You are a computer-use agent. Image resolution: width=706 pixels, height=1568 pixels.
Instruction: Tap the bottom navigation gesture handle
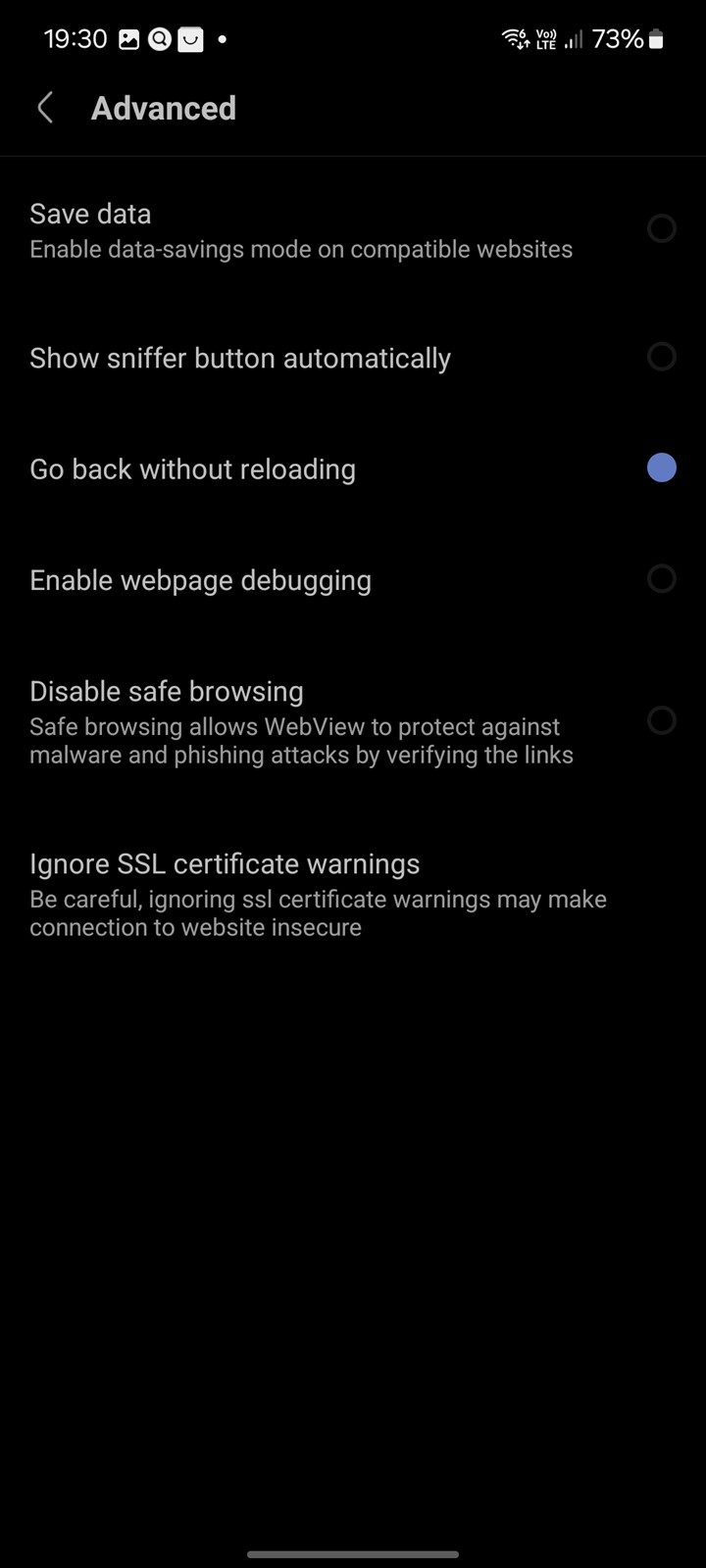pos(353,1554)
